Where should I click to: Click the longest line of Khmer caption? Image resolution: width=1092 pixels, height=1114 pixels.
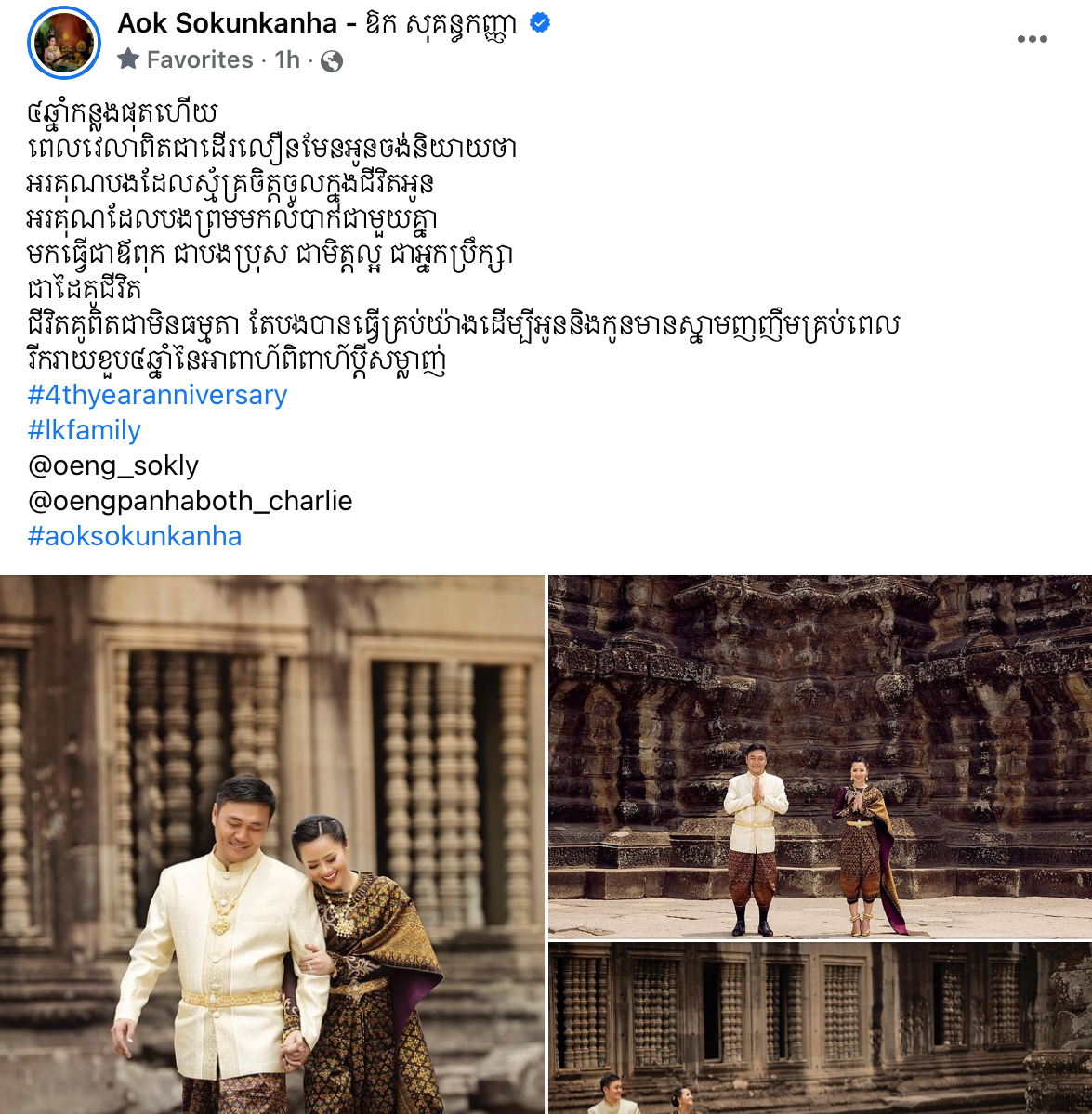pyautogui.click(x=463, y=325)
